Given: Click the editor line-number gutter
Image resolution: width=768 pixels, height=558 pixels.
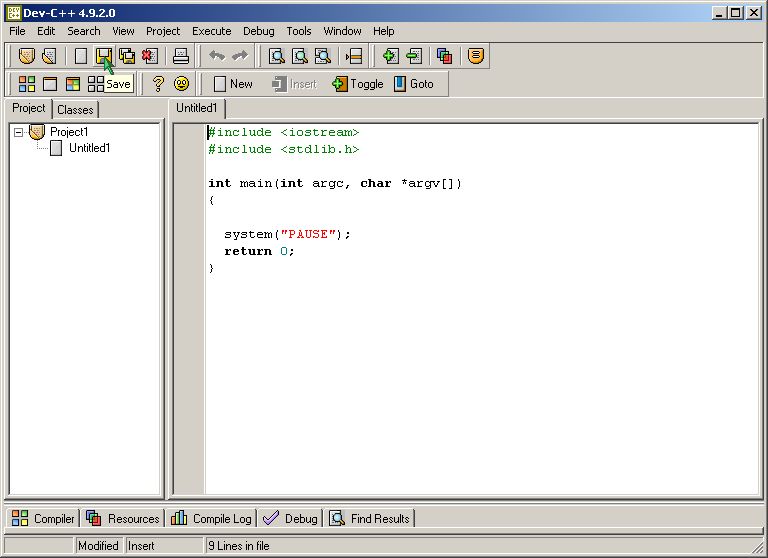Looking at the screenshot, I should [189, 309].
